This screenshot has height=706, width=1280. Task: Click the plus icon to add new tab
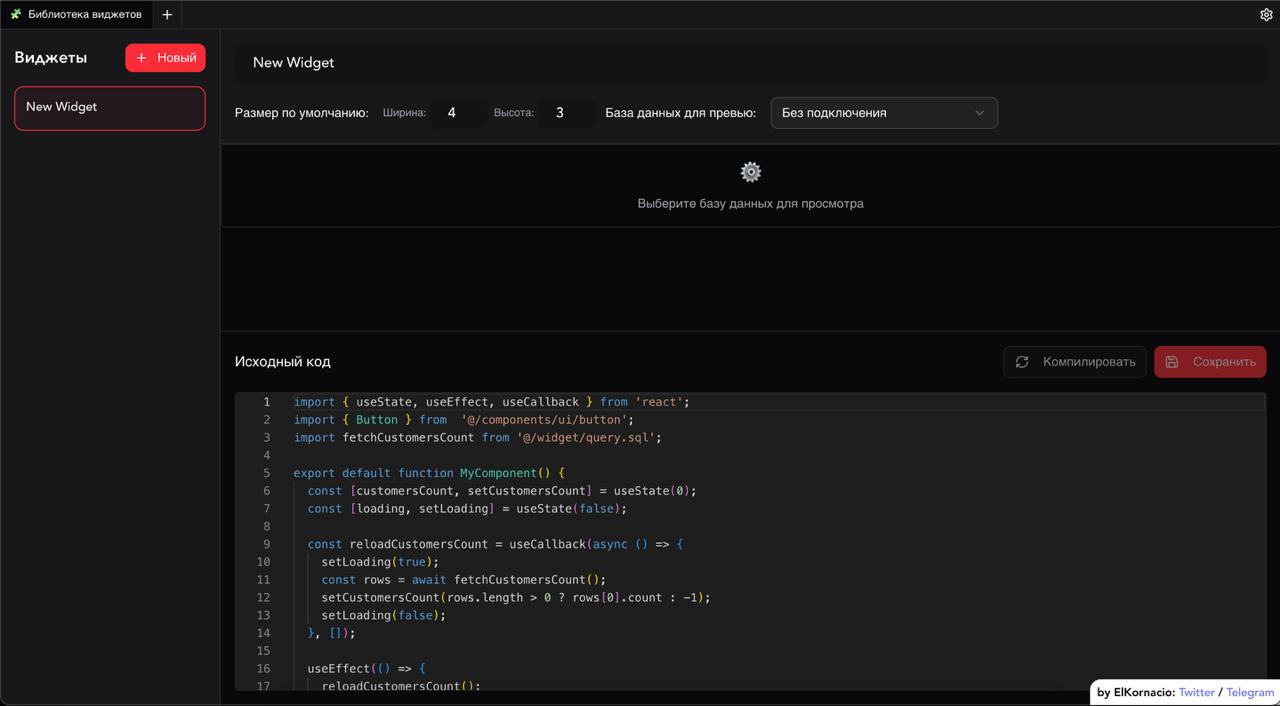[x=167, y=15]
